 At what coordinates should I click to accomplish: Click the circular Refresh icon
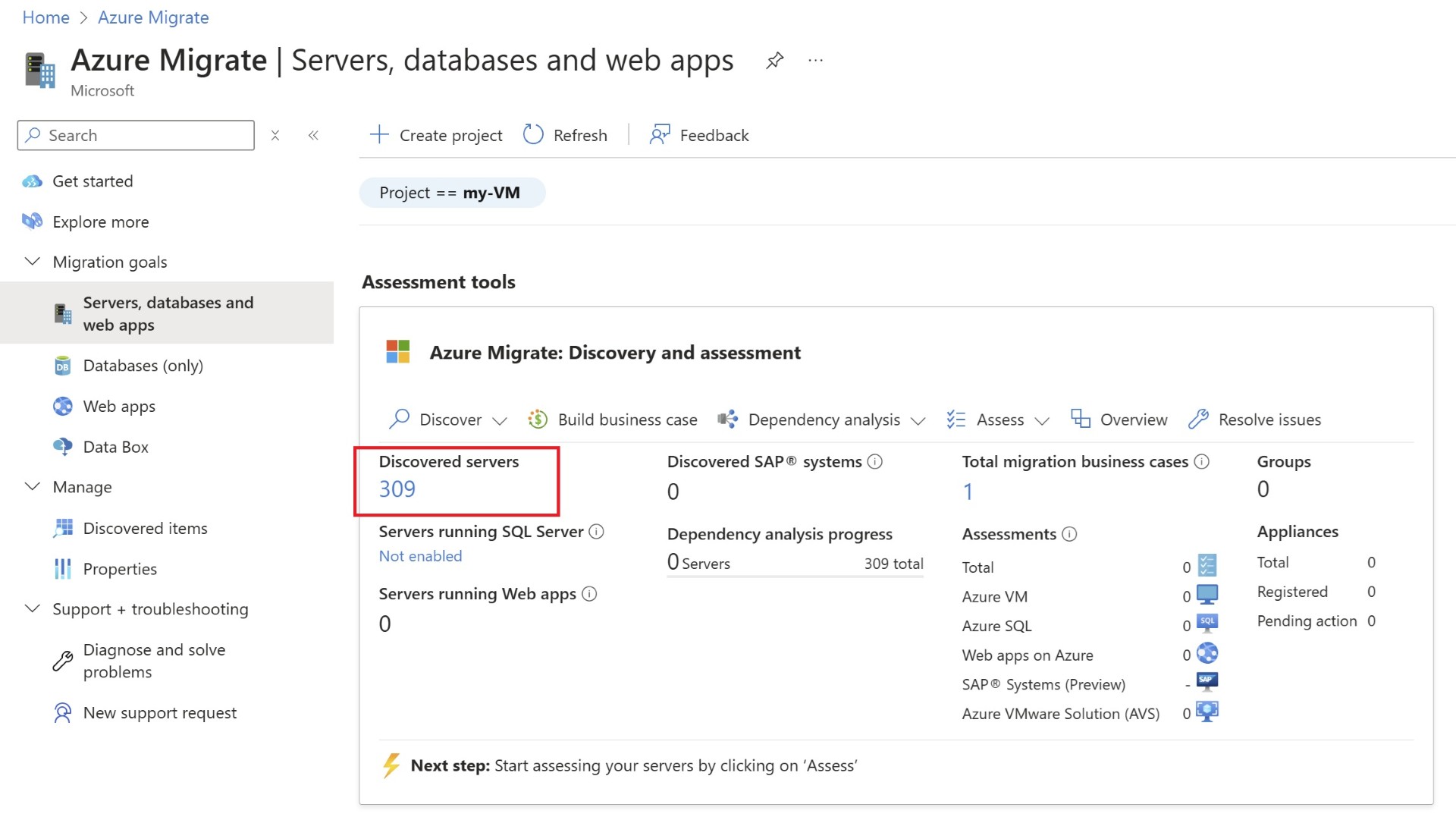tap(533, 134)
